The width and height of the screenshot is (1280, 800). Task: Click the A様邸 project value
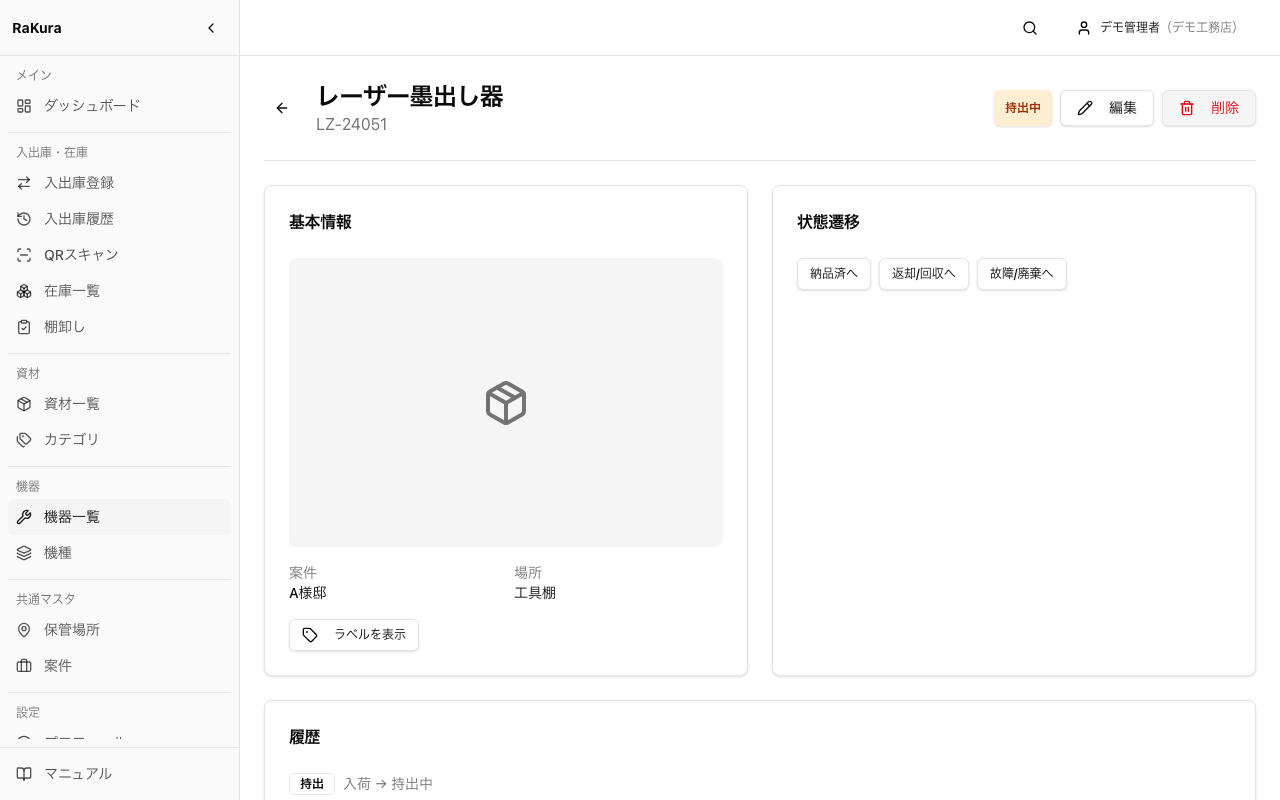[308, 593]
